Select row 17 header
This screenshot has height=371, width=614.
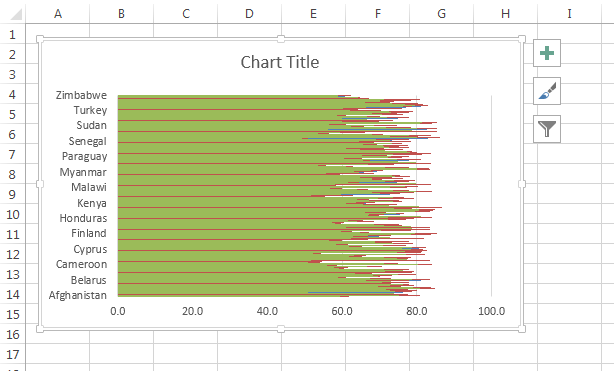(x=13, y=354)
